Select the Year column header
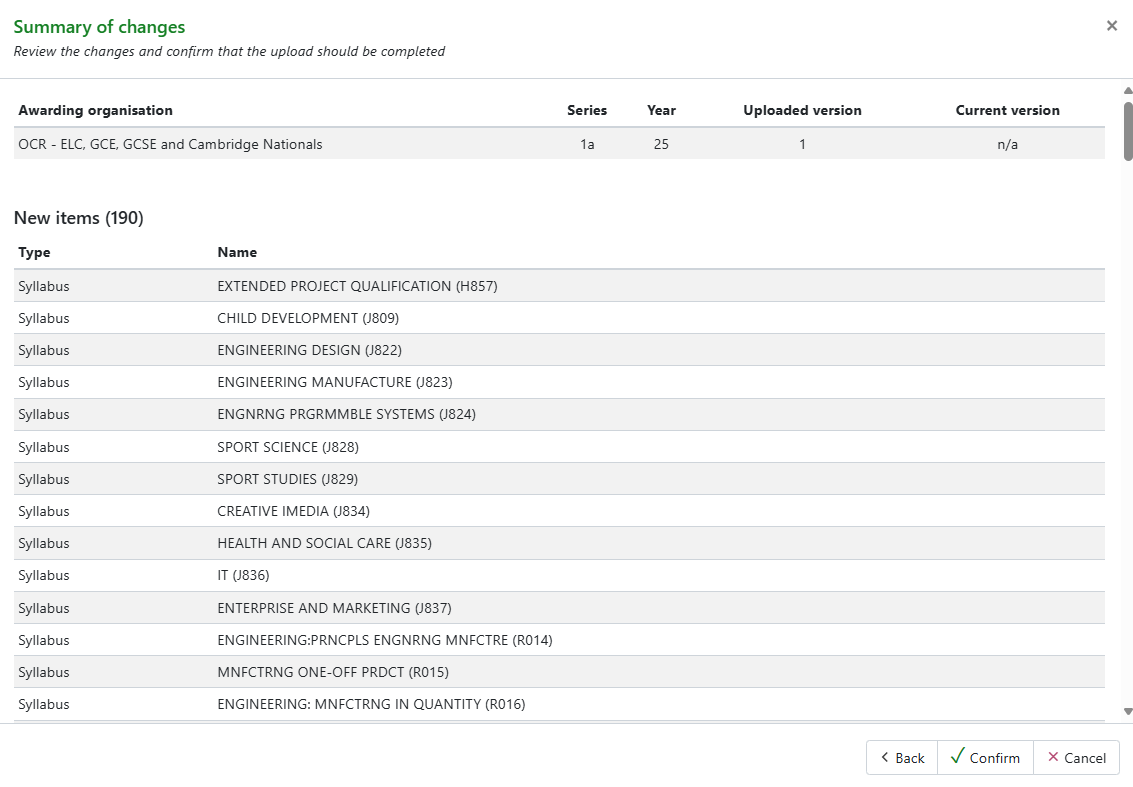This screenshot has height=787, width=1133. 661,111
